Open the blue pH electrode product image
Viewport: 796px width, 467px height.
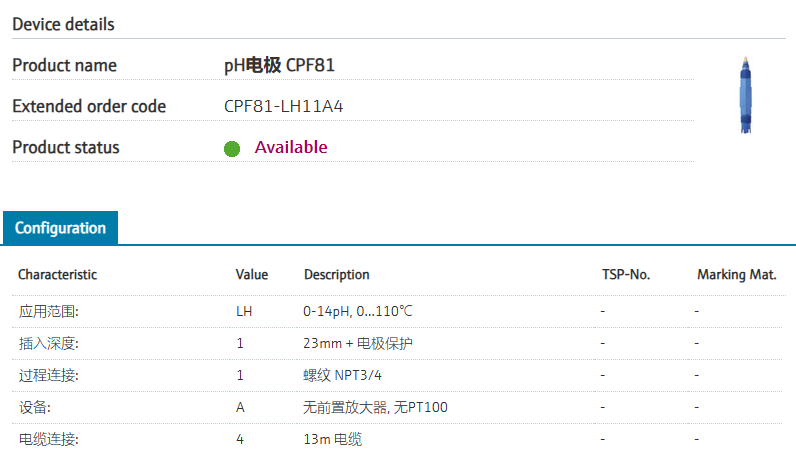[x=745, y=95]
